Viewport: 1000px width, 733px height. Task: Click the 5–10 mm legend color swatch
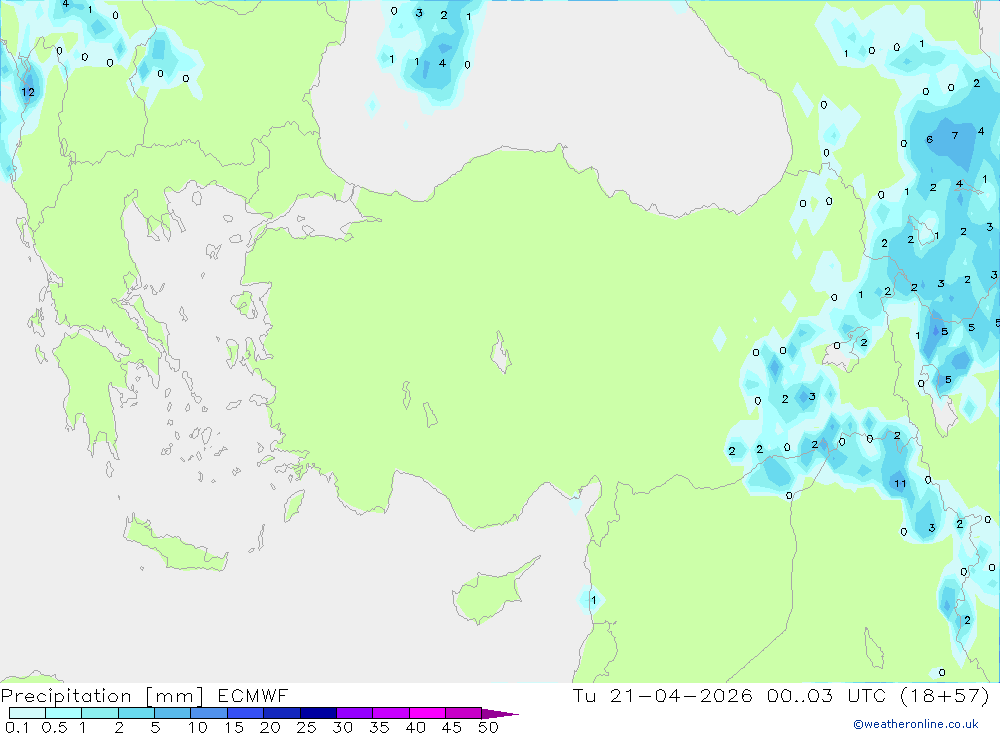[x=172, y=713]
